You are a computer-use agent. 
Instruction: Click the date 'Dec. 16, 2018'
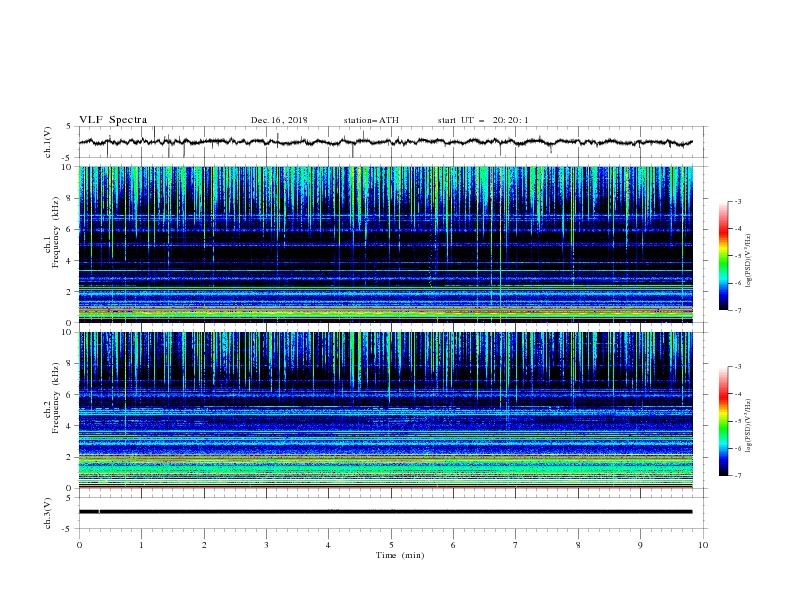coord(279,120)
